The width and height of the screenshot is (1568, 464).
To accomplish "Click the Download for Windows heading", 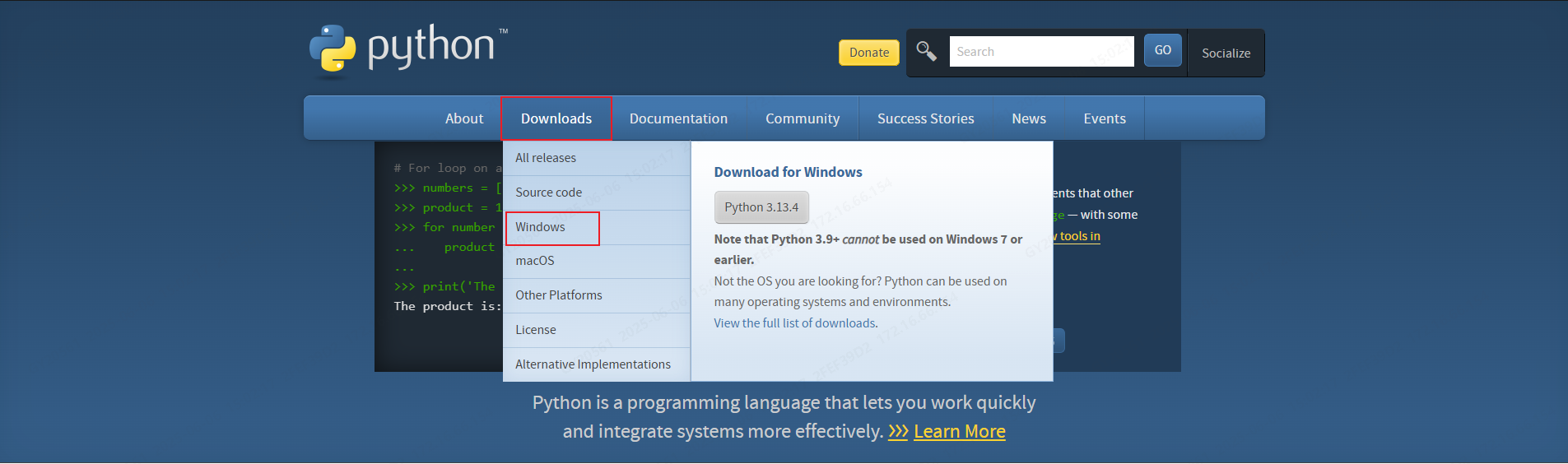I will (788, 172).
